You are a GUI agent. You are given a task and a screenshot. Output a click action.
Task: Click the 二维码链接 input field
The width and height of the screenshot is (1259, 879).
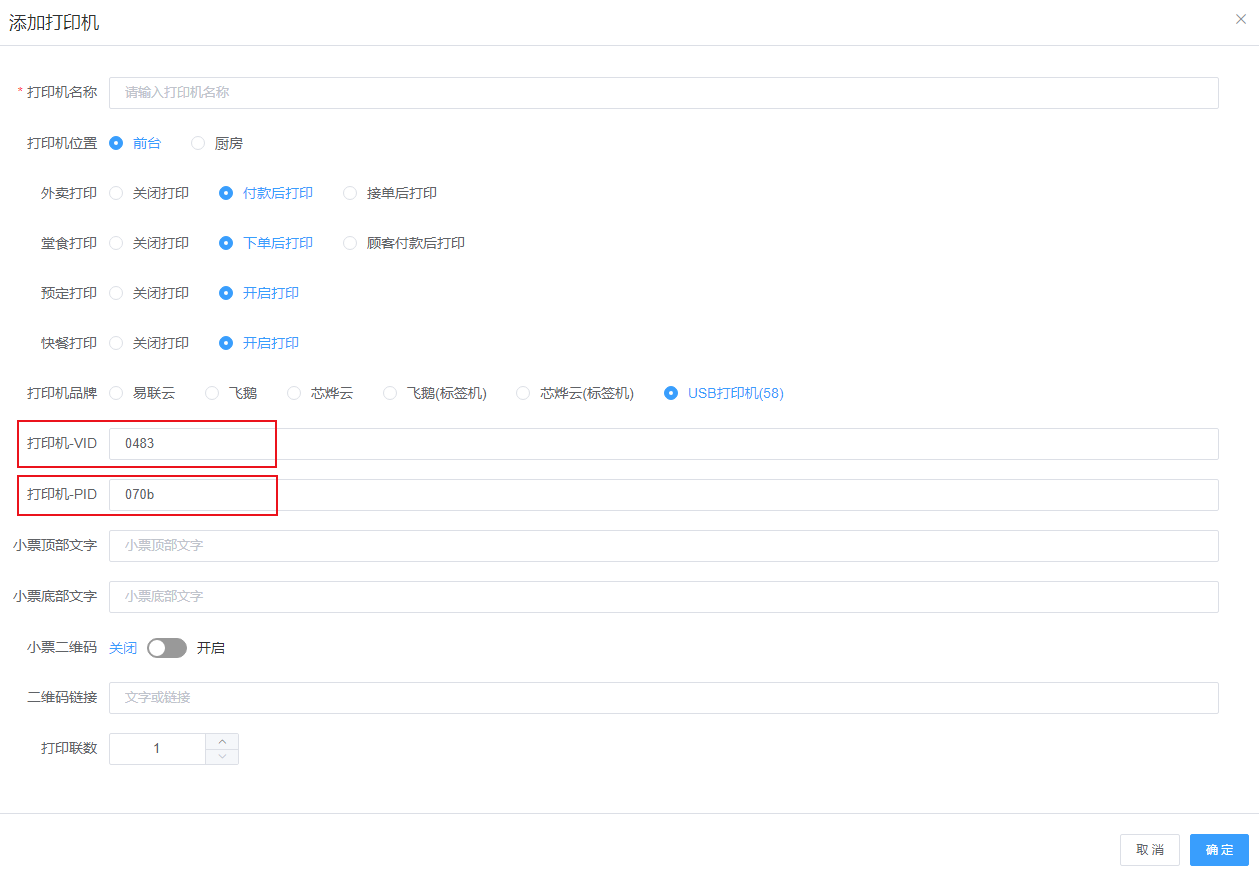(x=664, y=698)
